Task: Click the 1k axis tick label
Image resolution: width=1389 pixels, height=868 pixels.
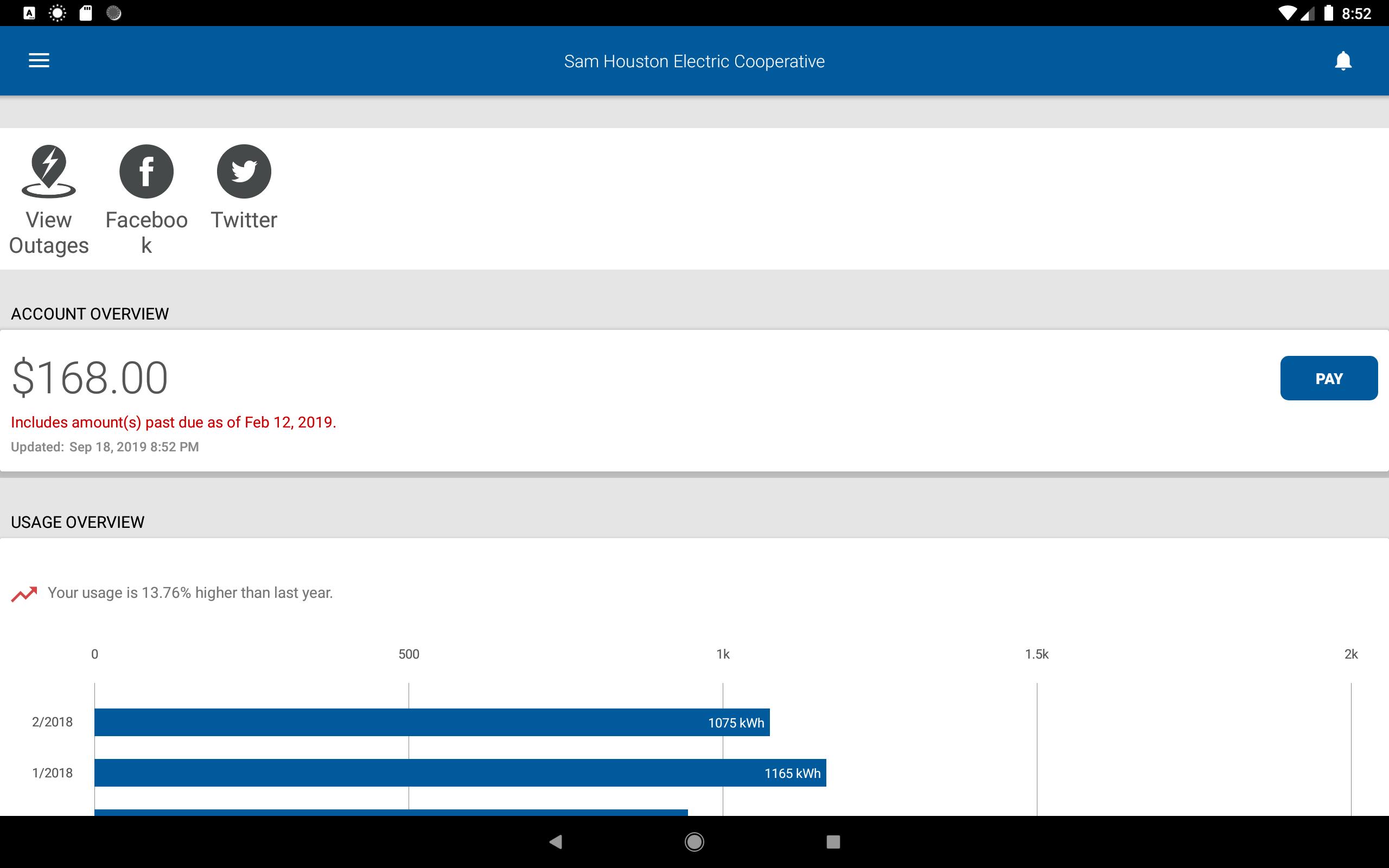Action: coord(723,654)
